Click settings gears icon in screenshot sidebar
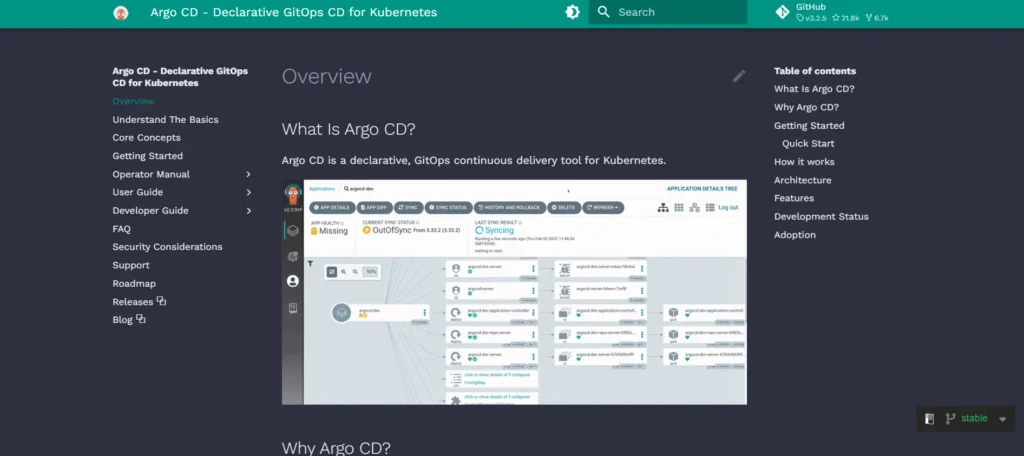This screenshot has width=1024, height=456. [x=293, y=256]
